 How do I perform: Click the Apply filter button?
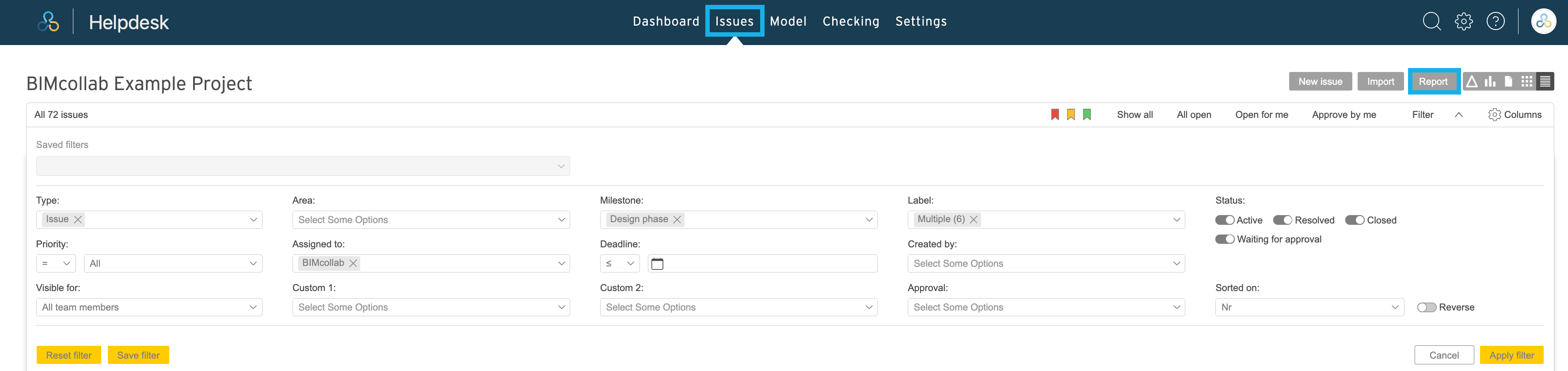[x=1511, y=355]
